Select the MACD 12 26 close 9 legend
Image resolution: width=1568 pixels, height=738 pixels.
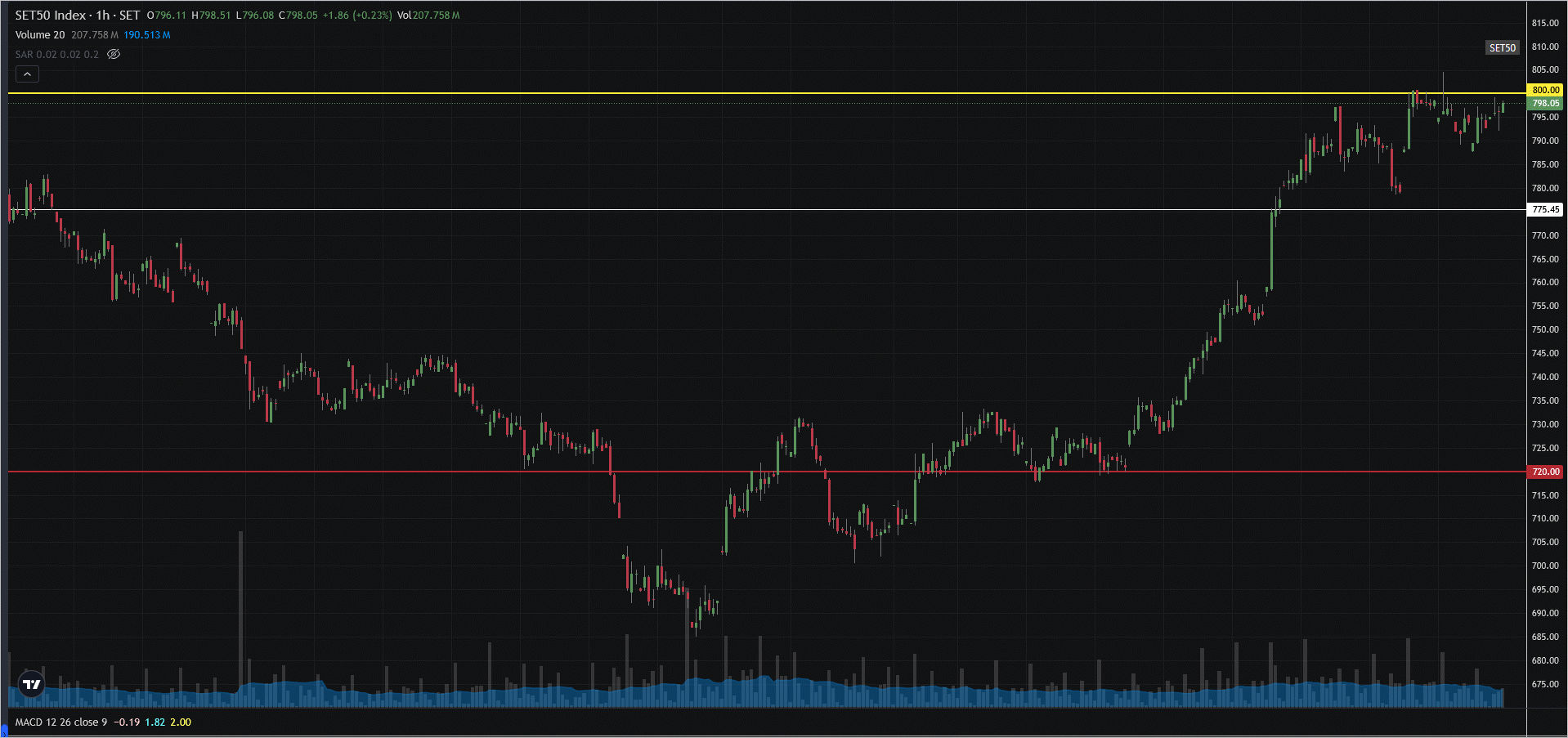61,722
